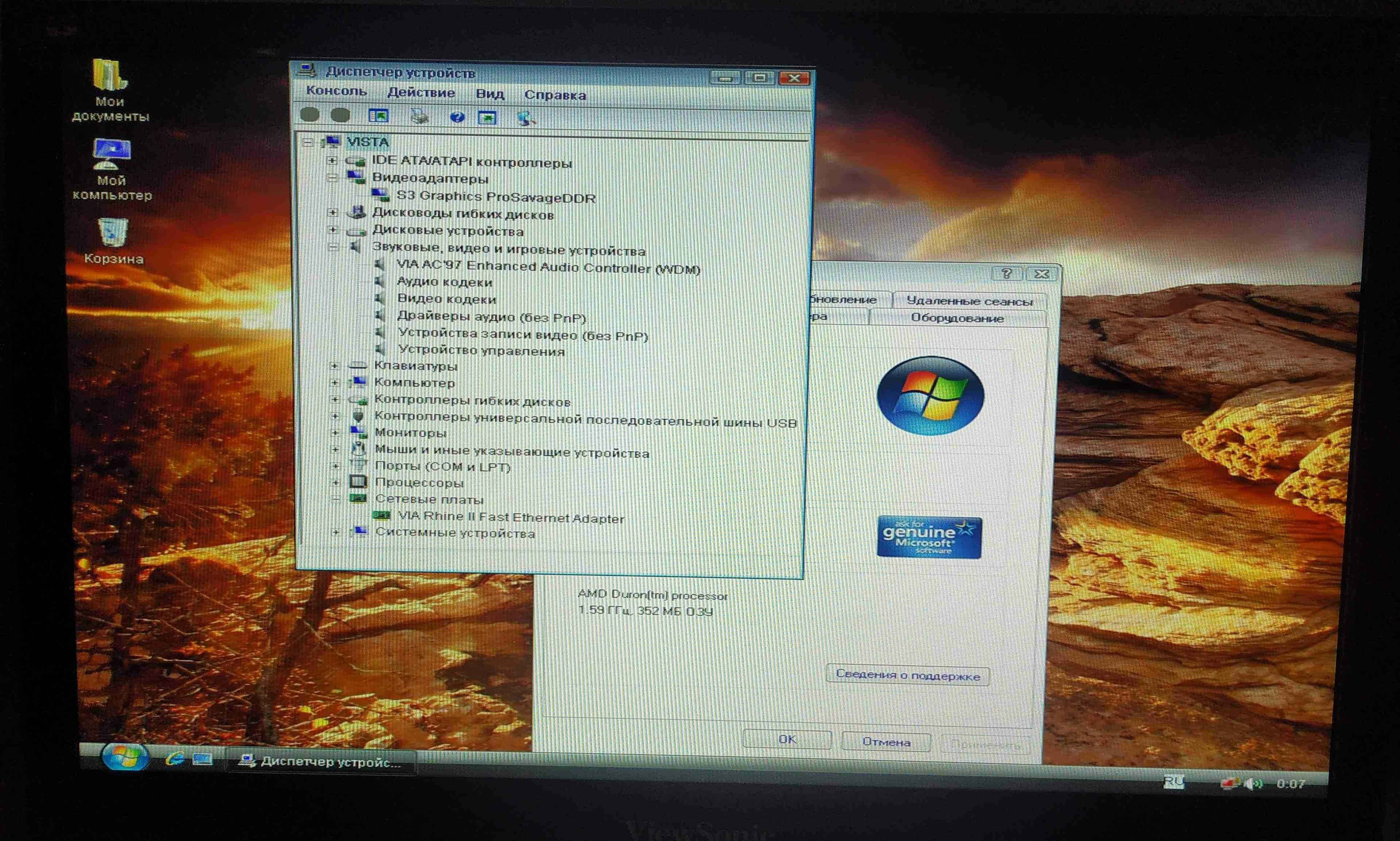This screenshot has height=841, width=1400.
Task: Open the Консоль menu
Action: (336, 91)
